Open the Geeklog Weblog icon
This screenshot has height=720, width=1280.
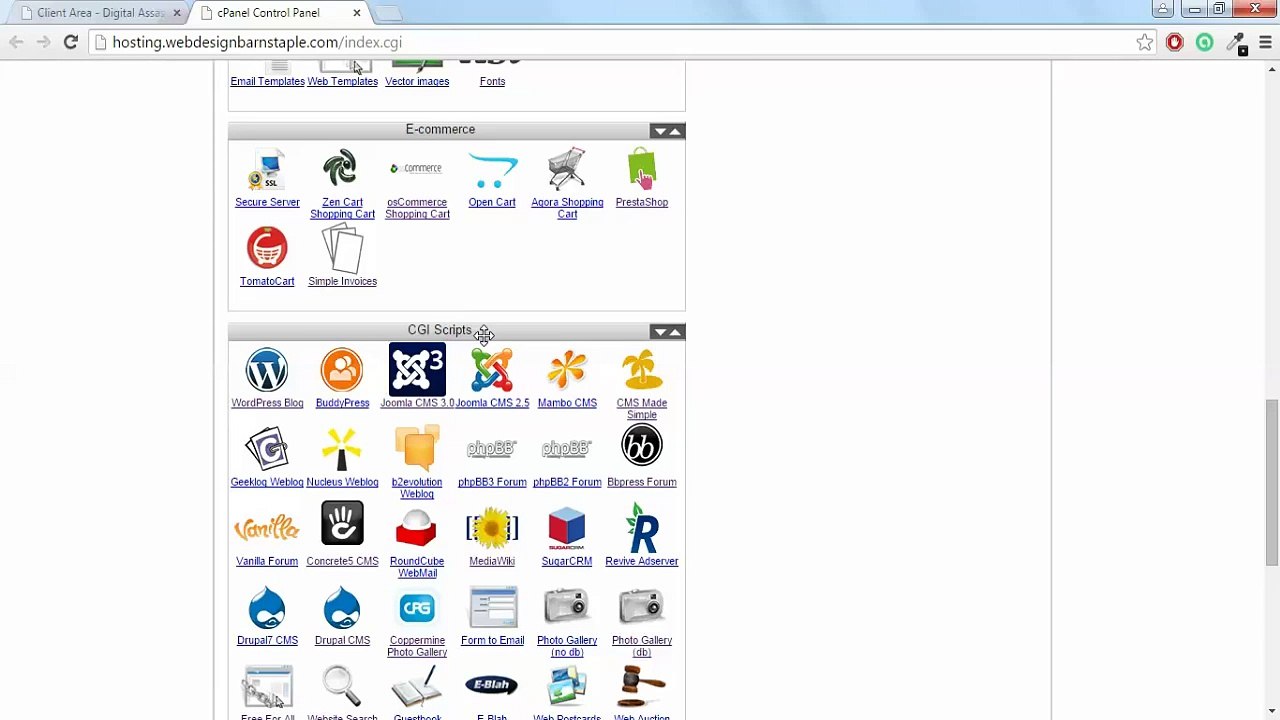pos(267,449)
